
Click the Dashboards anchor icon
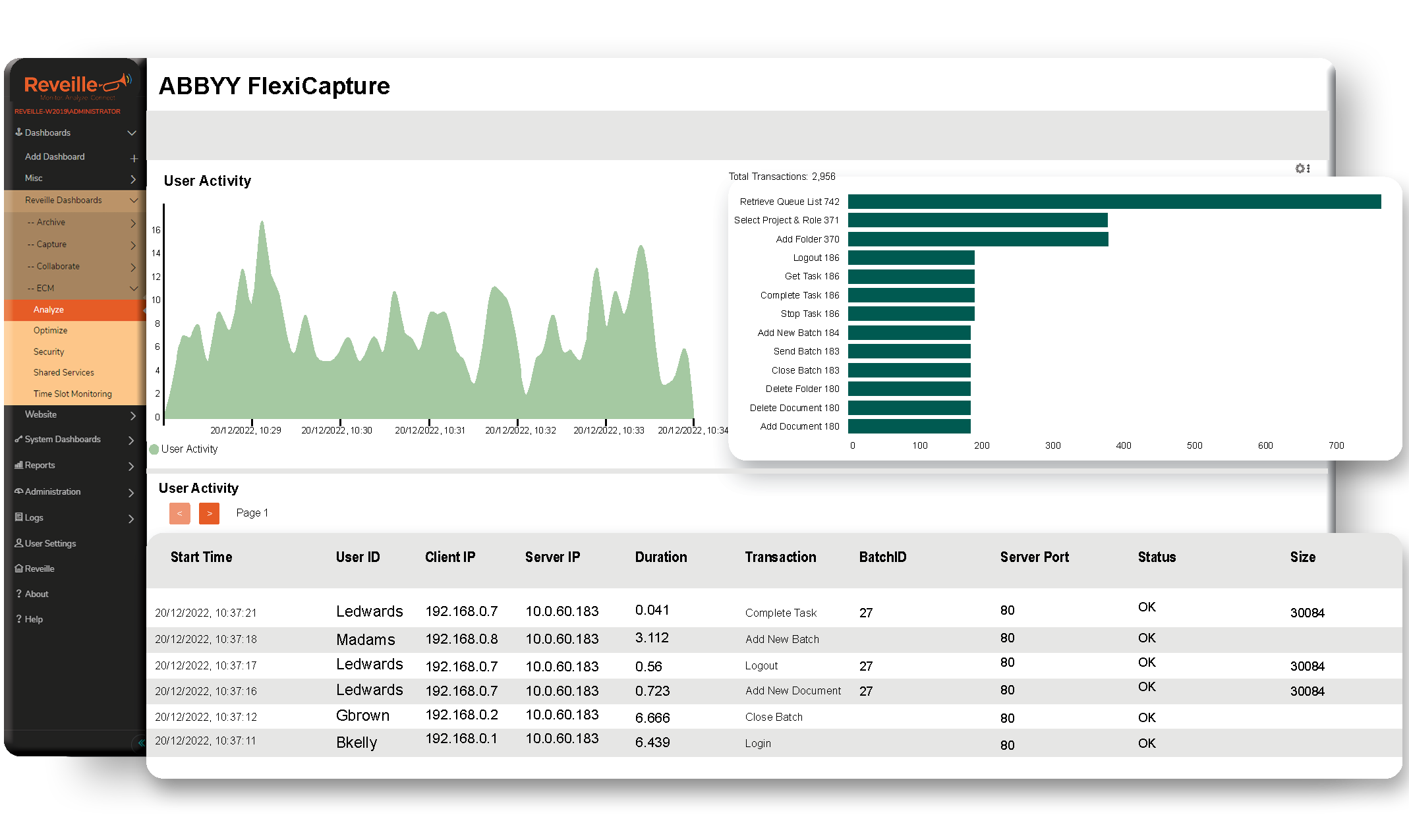click(x=19, y=132)
